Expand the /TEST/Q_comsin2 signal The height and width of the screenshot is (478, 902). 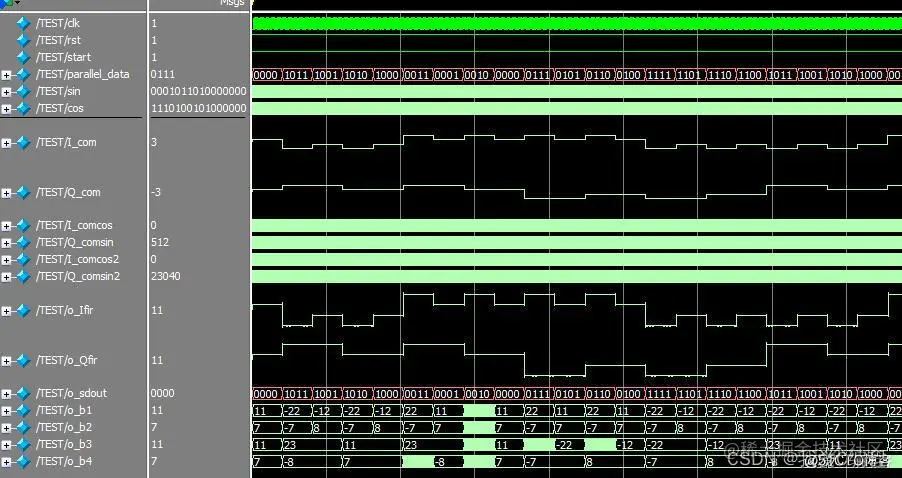pos(6,277)
